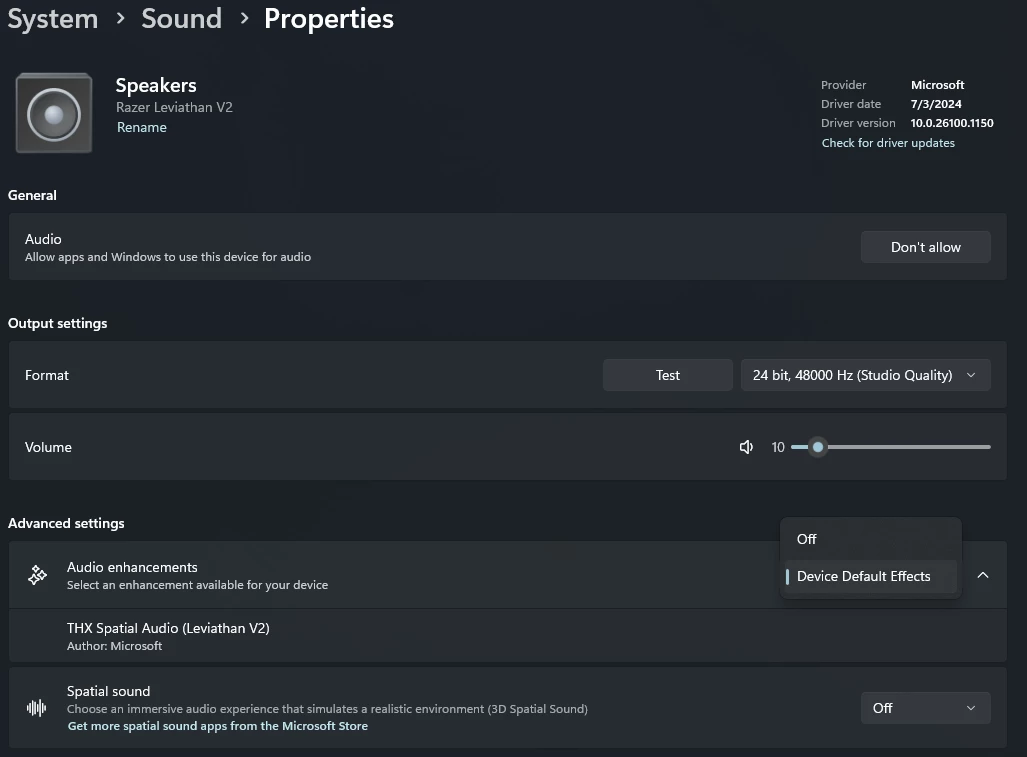Click the Spatial sound title
The image size is (1027, 757).
click(109, 692)
